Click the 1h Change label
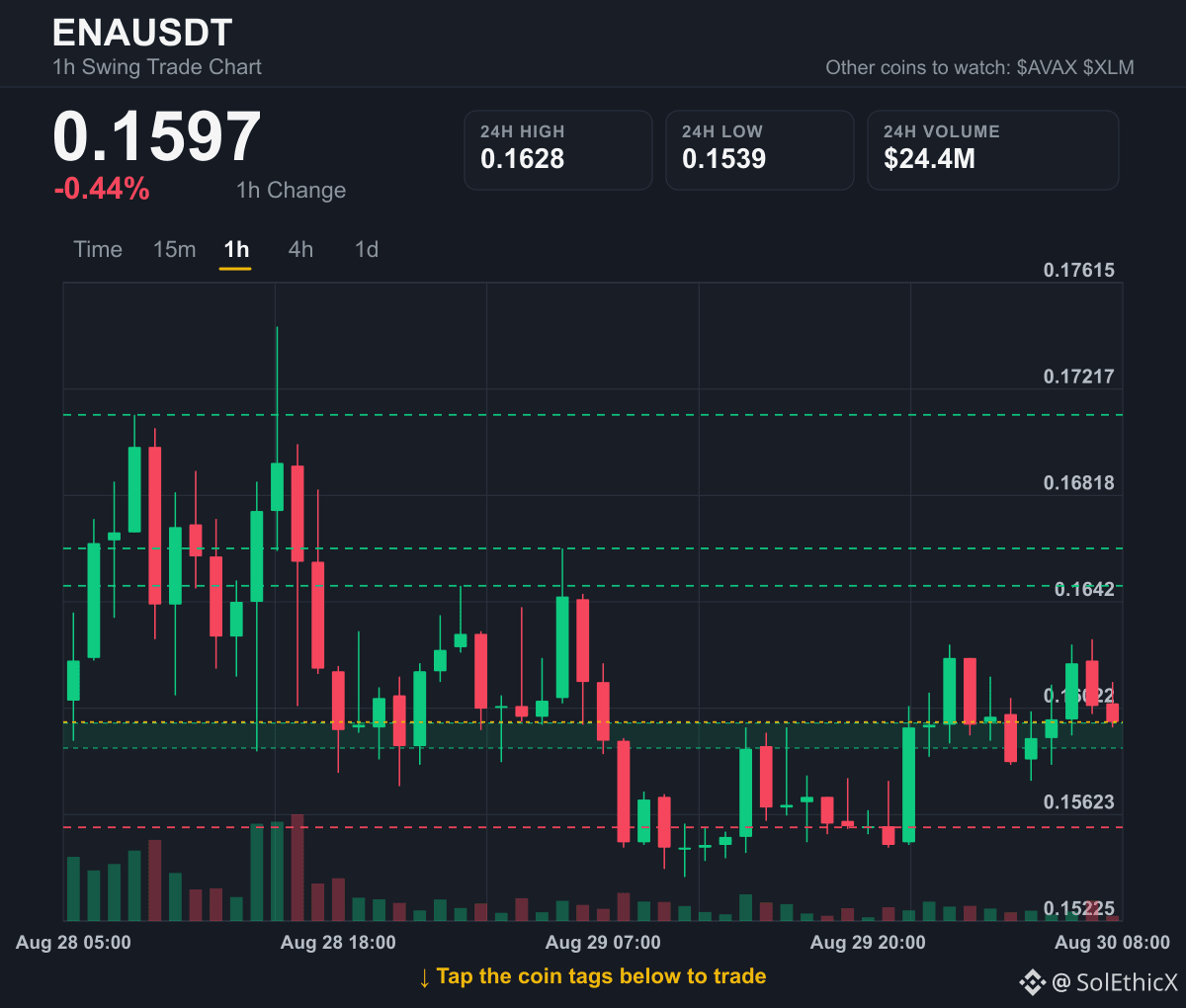 click(292, 190)
